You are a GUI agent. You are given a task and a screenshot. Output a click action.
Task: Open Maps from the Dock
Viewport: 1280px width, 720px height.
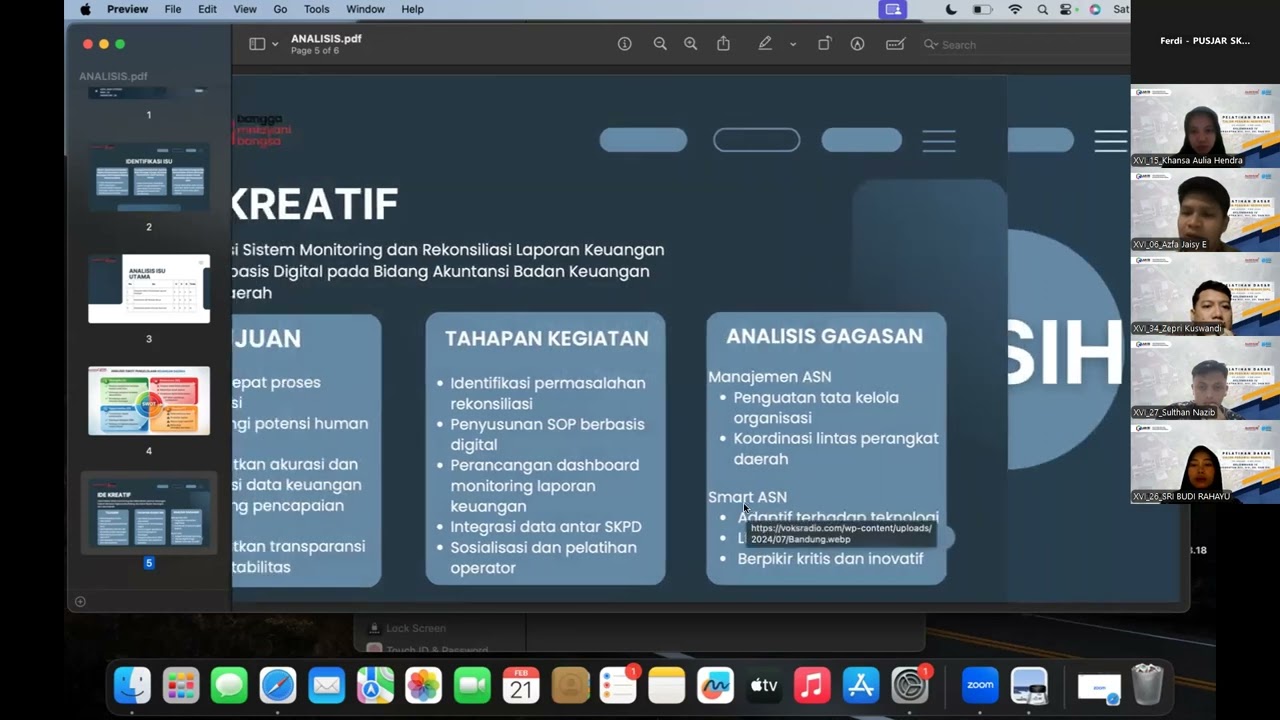click(375, 685)
